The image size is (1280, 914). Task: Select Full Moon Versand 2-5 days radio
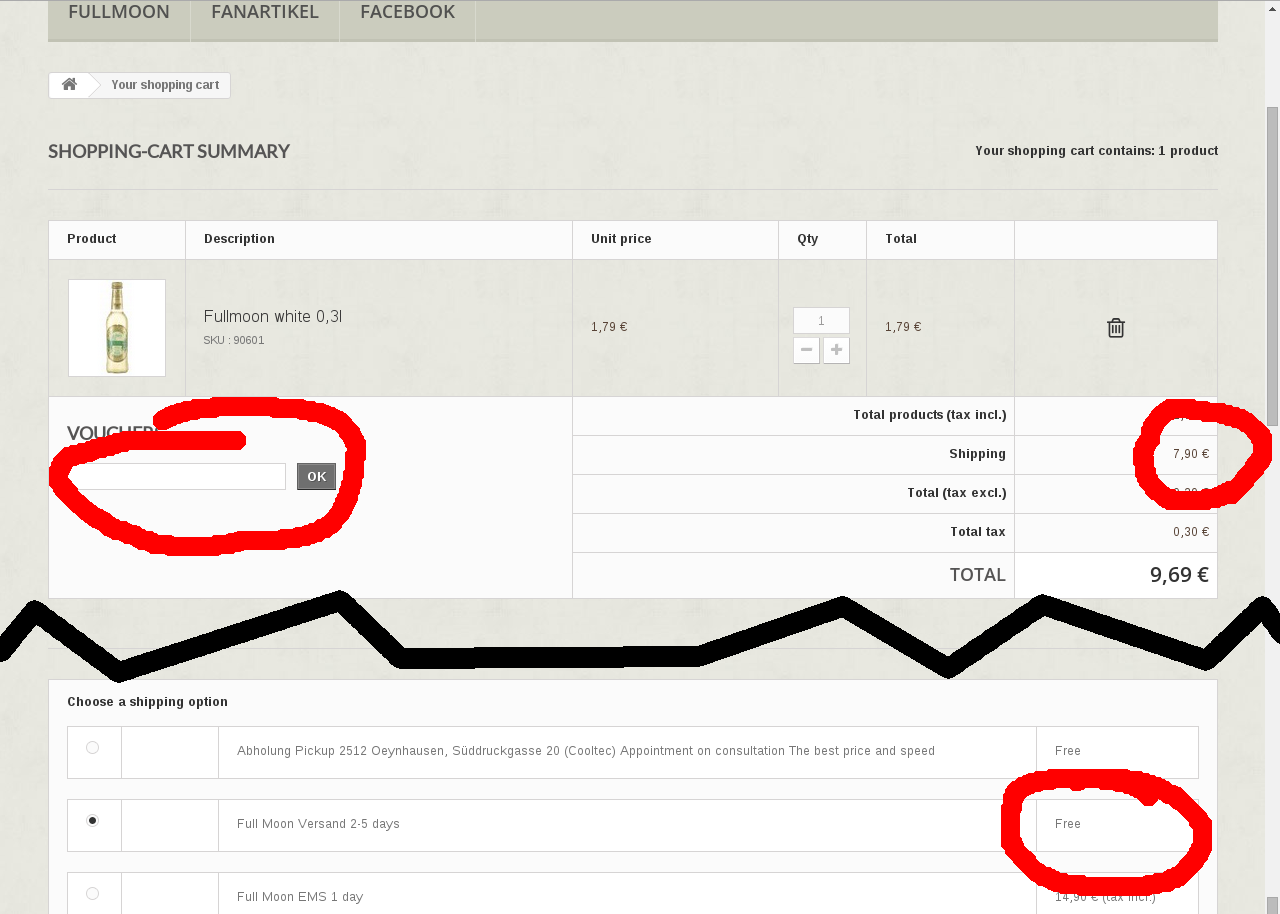tap(93, 820)
